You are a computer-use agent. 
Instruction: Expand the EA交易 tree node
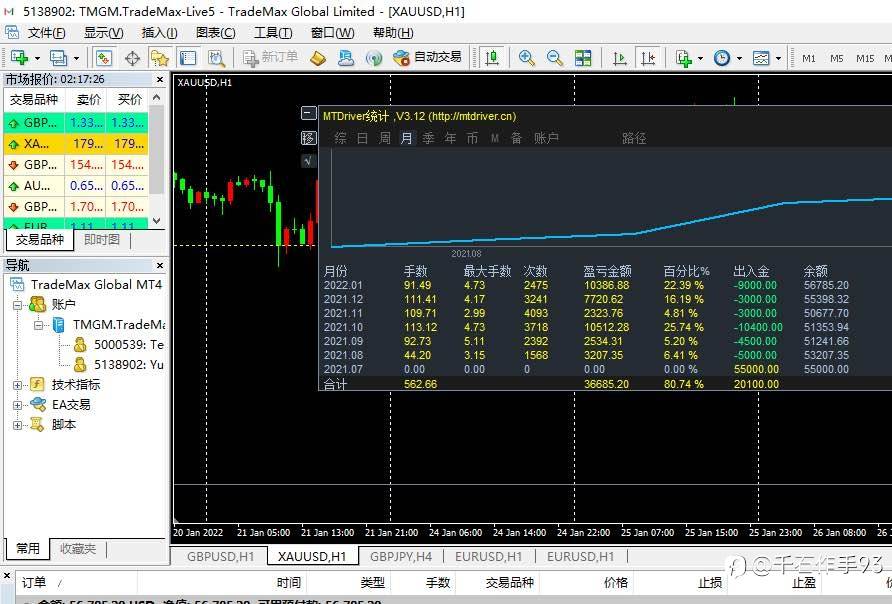click(x=18, y=406)
